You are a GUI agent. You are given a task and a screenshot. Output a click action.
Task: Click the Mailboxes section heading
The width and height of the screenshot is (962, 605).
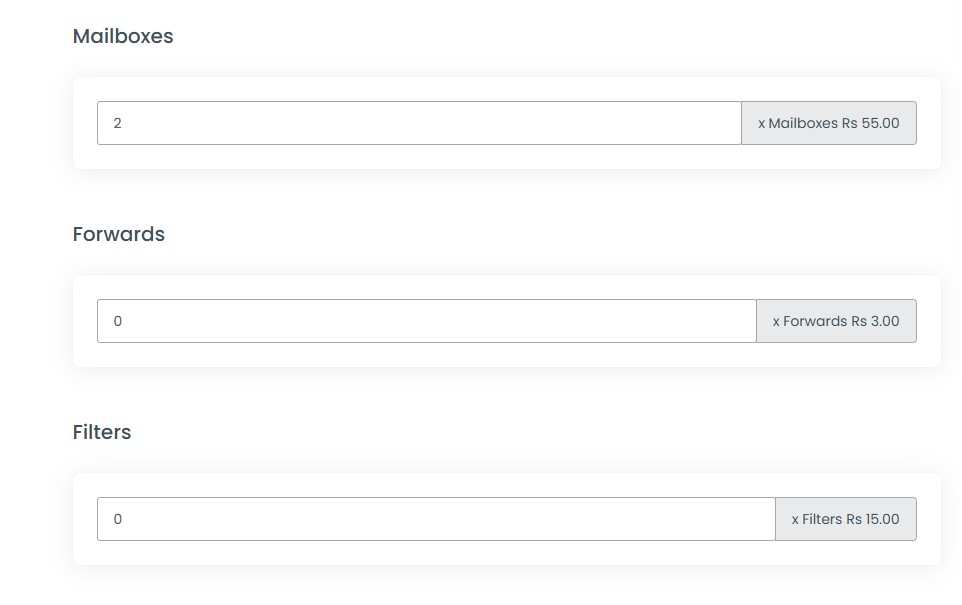[x=123, y=36]
